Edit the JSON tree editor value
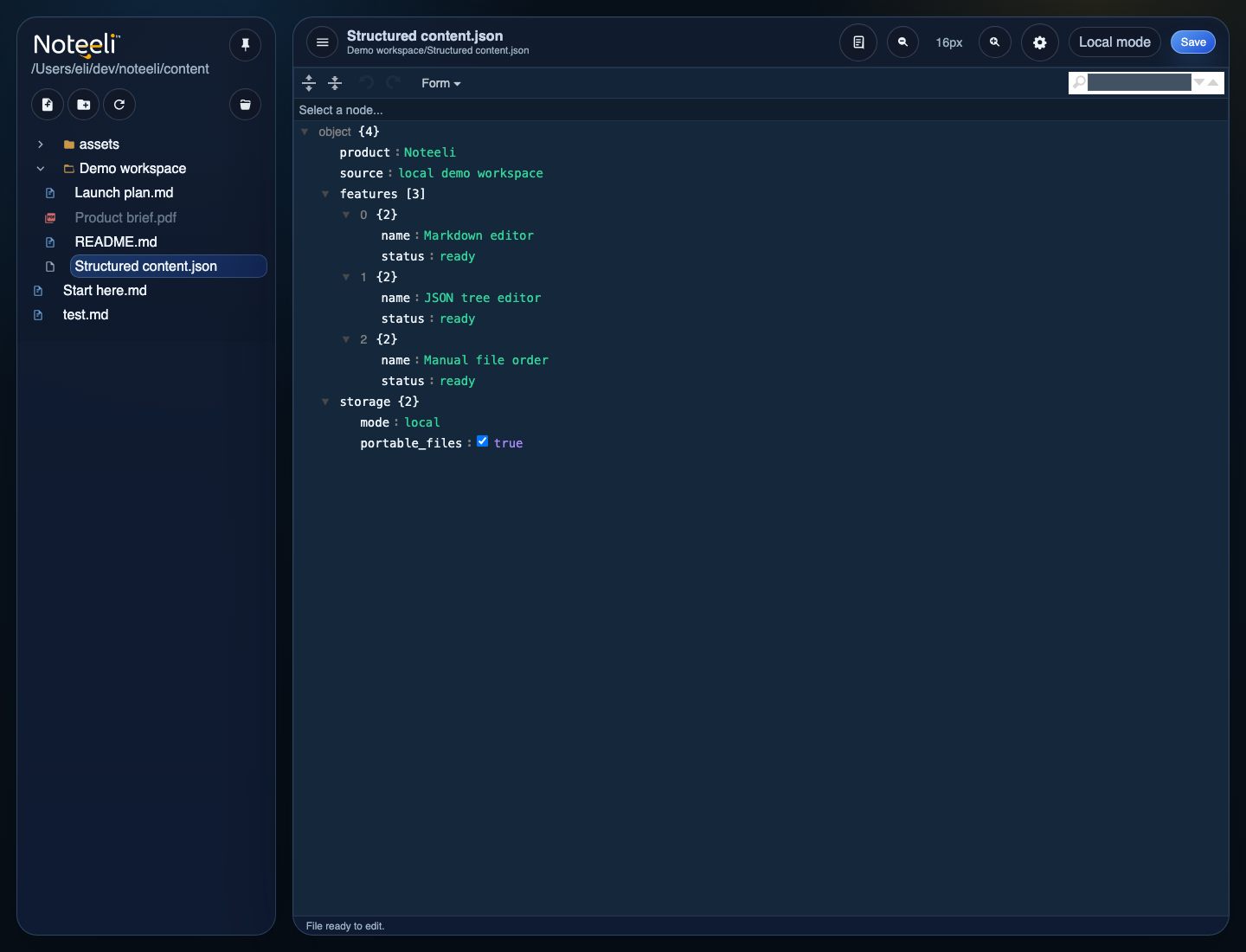 pyautogui.click(x=482, y=298)
